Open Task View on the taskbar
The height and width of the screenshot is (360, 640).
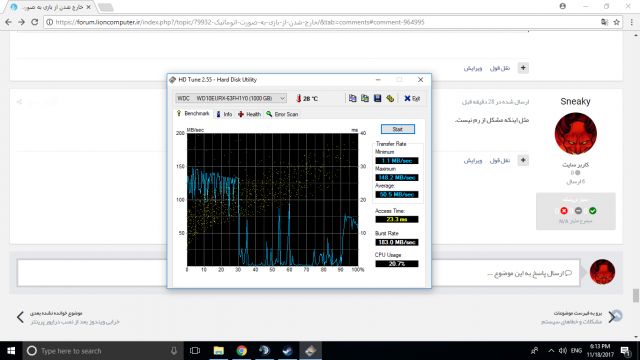tap(195, 351)
